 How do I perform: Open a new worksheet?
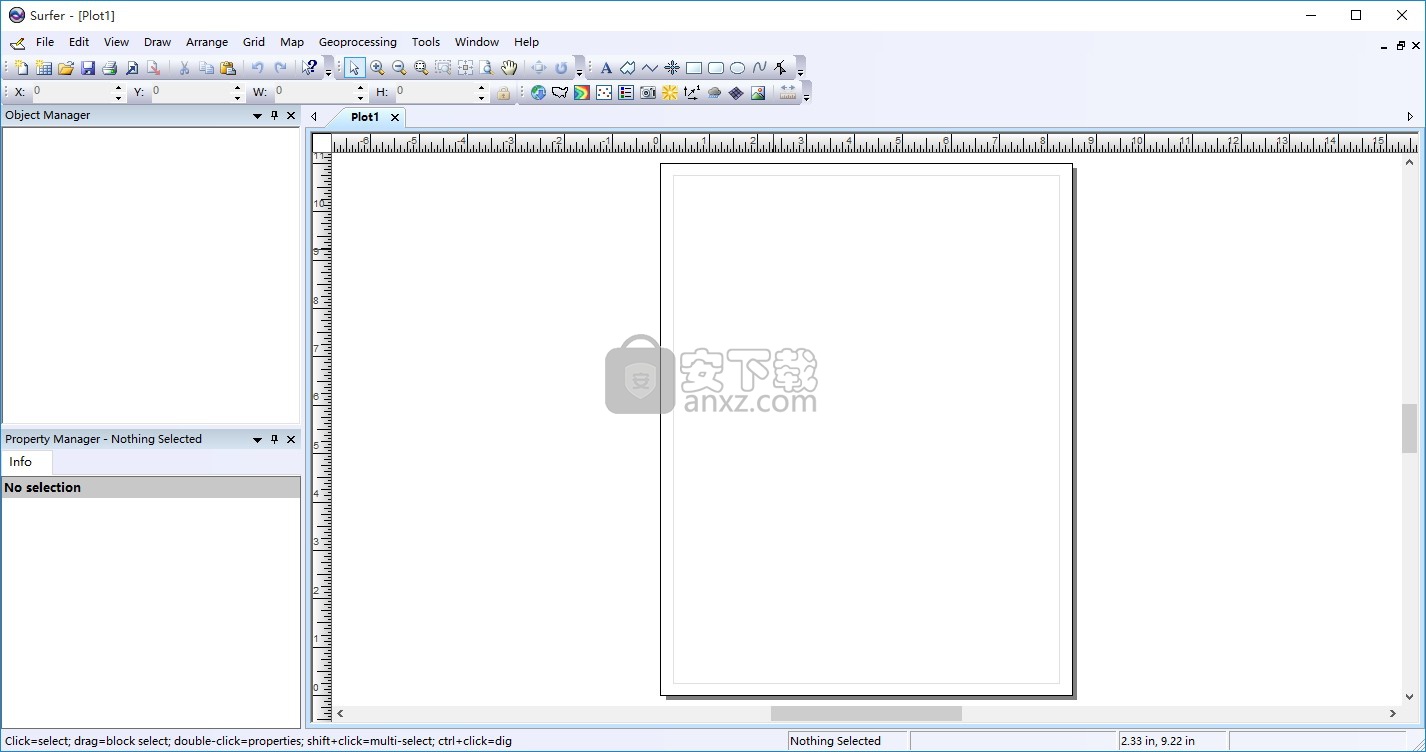(x=44, y=68)
